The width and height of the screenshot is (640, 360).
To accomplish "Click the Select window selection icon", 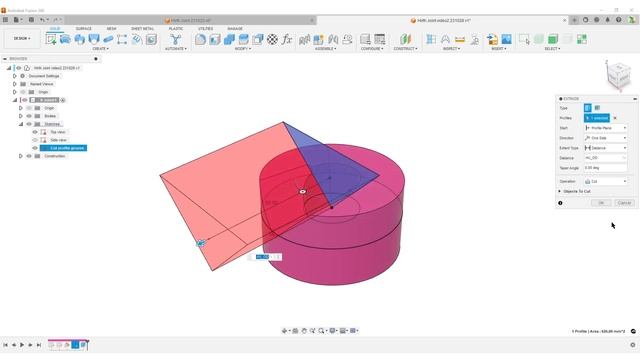I will point(524,39).
